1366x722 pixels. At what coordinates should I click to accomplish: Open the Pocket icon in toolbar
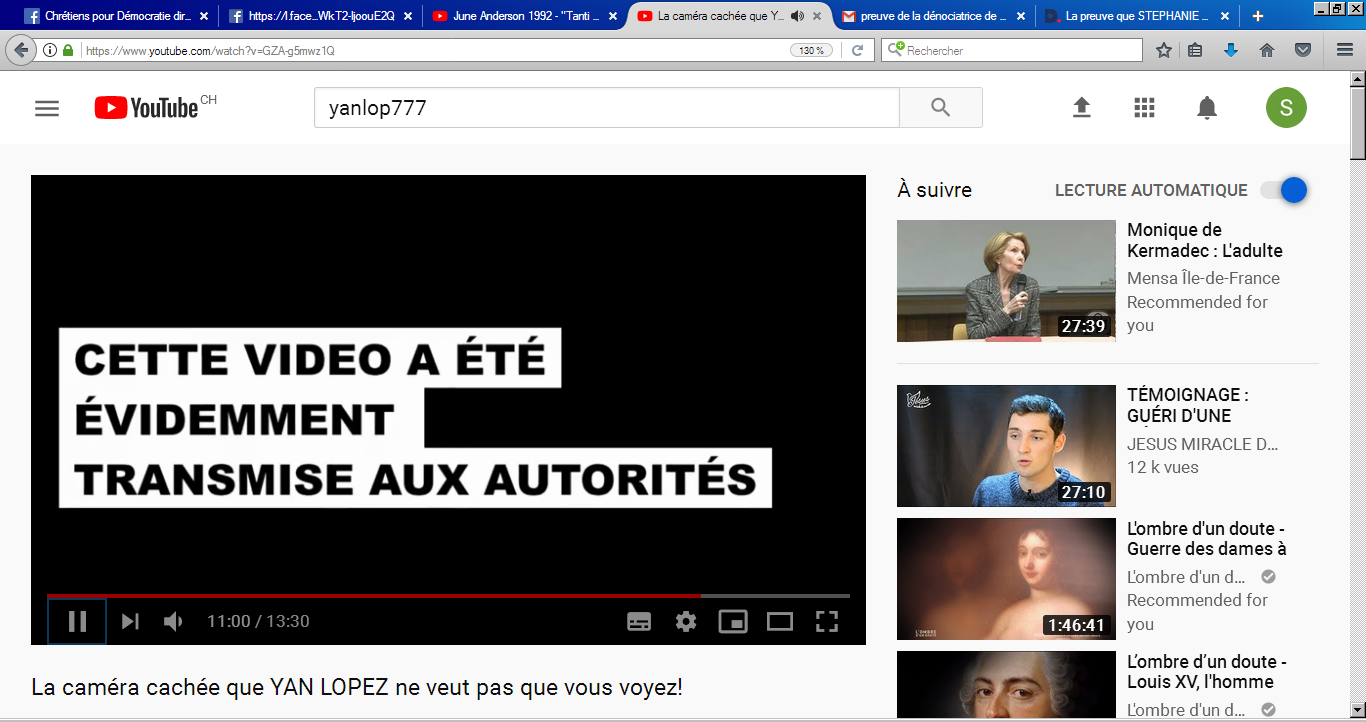1303,50
